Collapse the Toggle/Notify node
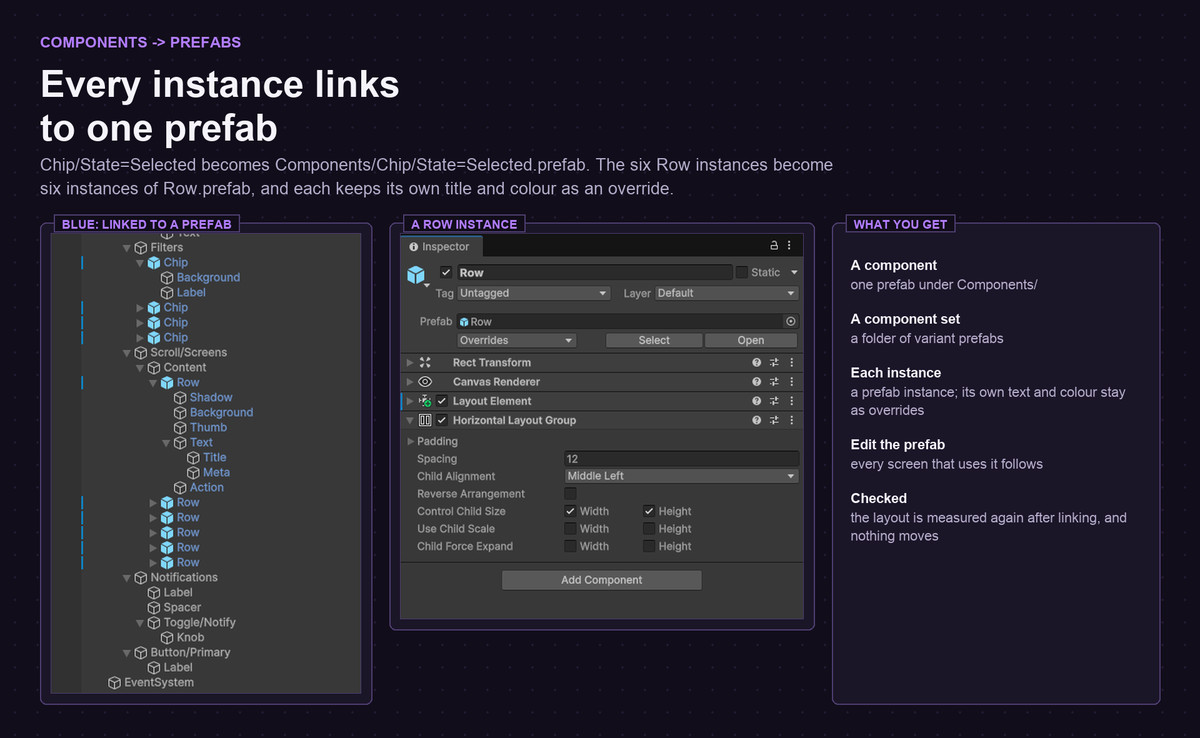1200x738 pixels. [140, 622]
